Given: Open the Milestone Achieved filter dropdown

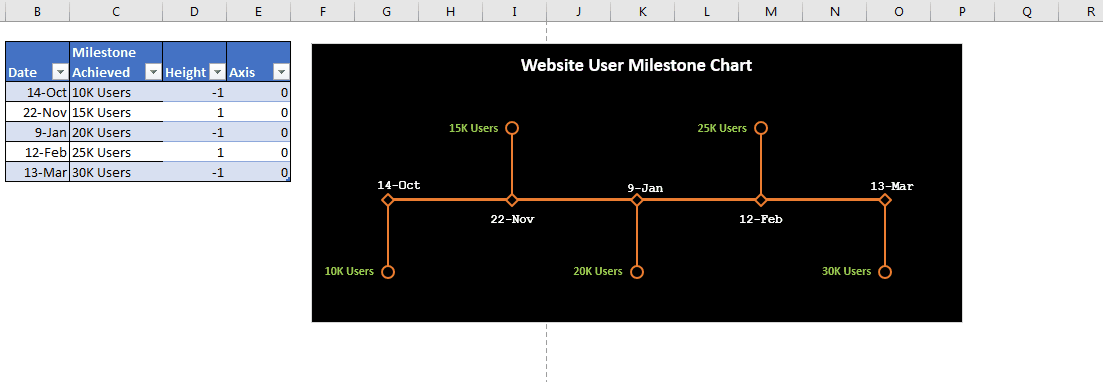Looking at the screenshot, I should (x=153, y=72).
